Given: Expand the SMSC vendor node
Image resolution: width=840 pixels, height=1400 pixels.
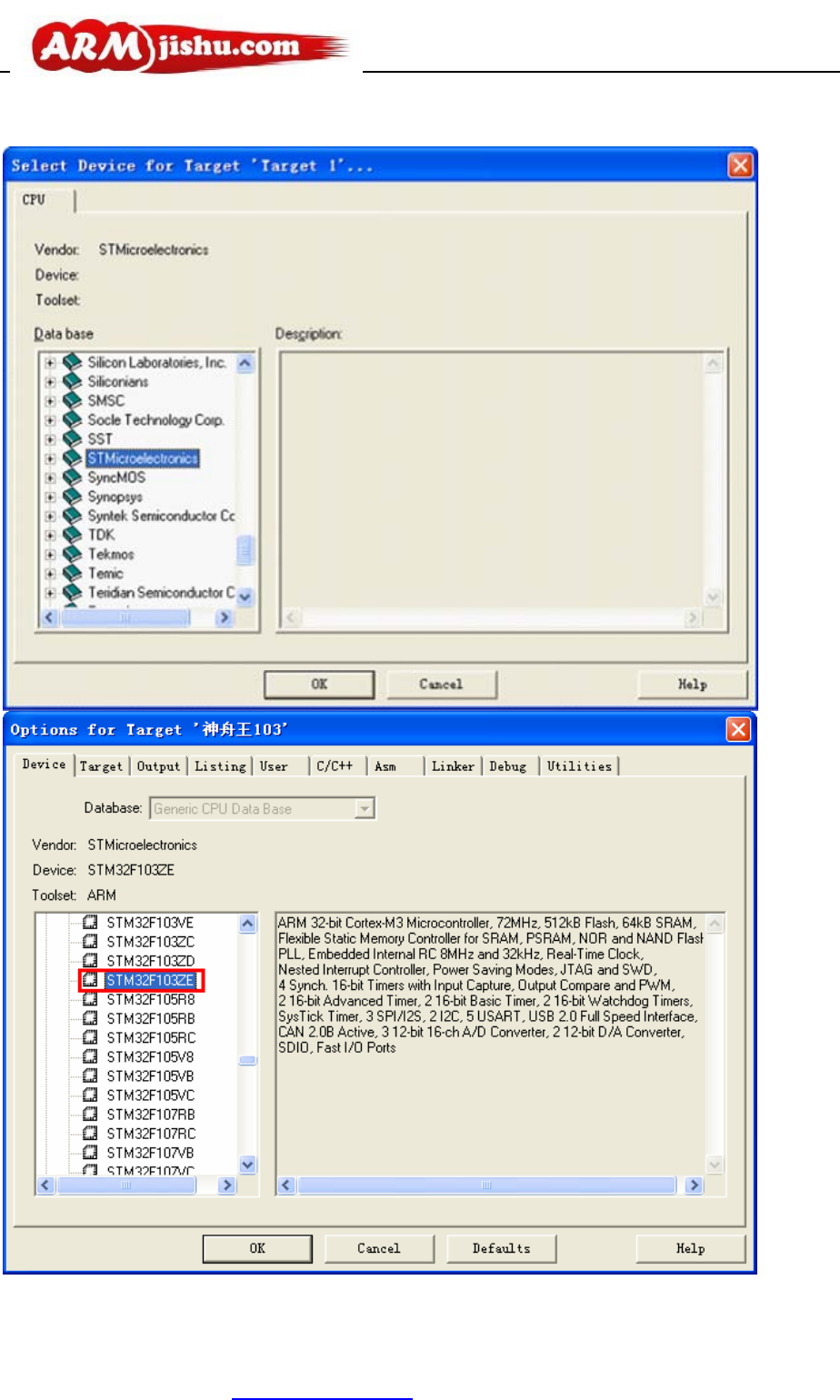Looking at the screenshot, I should click(51, 401).
